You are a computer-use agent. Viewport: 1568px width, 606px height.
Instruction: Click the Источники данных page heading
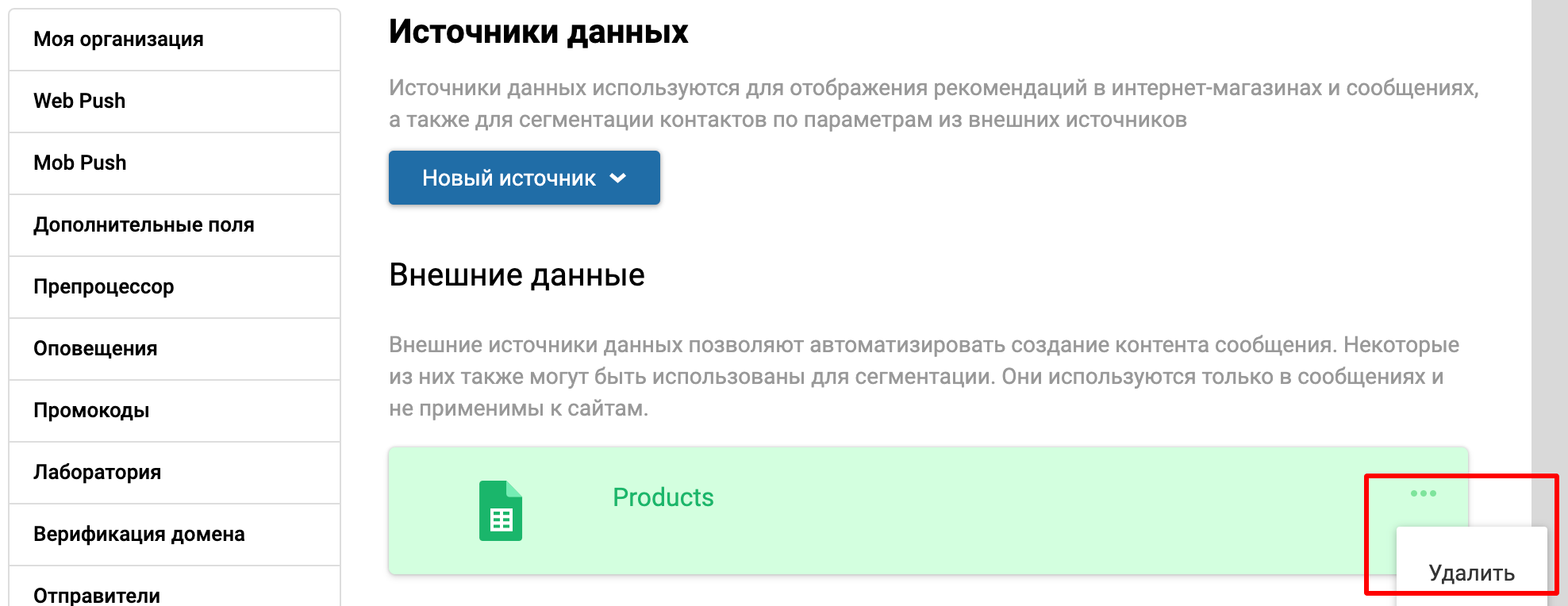tap(538, 32)
